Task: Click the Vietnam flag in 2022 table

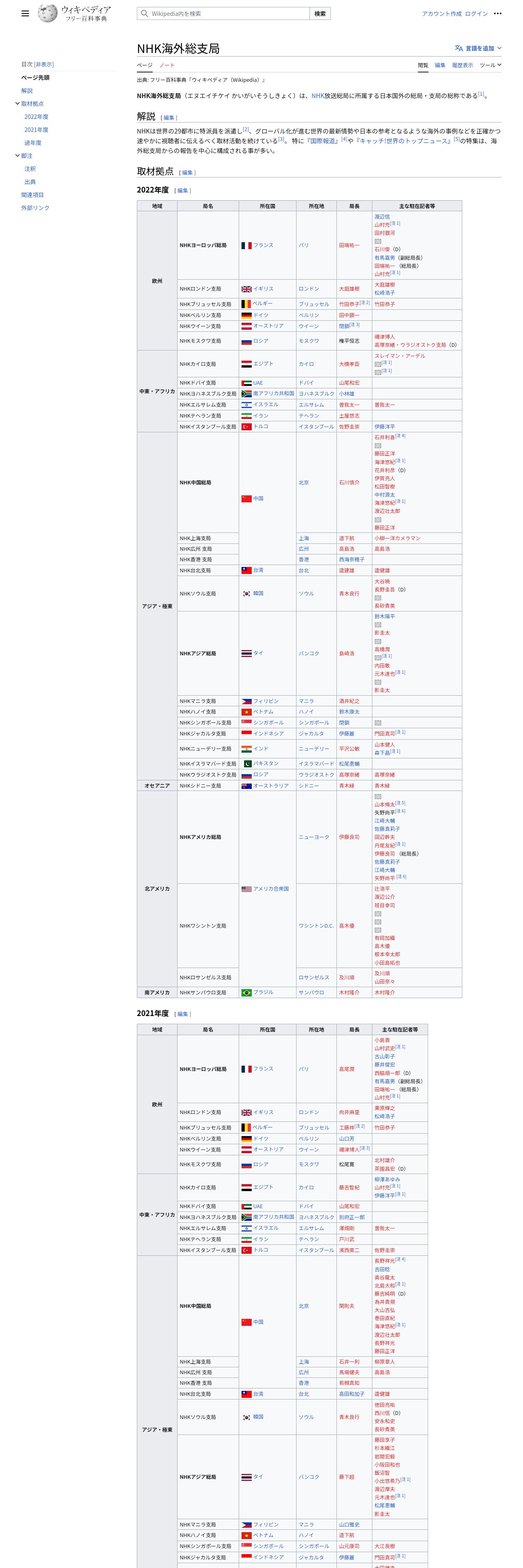Action: coord(246,712)
